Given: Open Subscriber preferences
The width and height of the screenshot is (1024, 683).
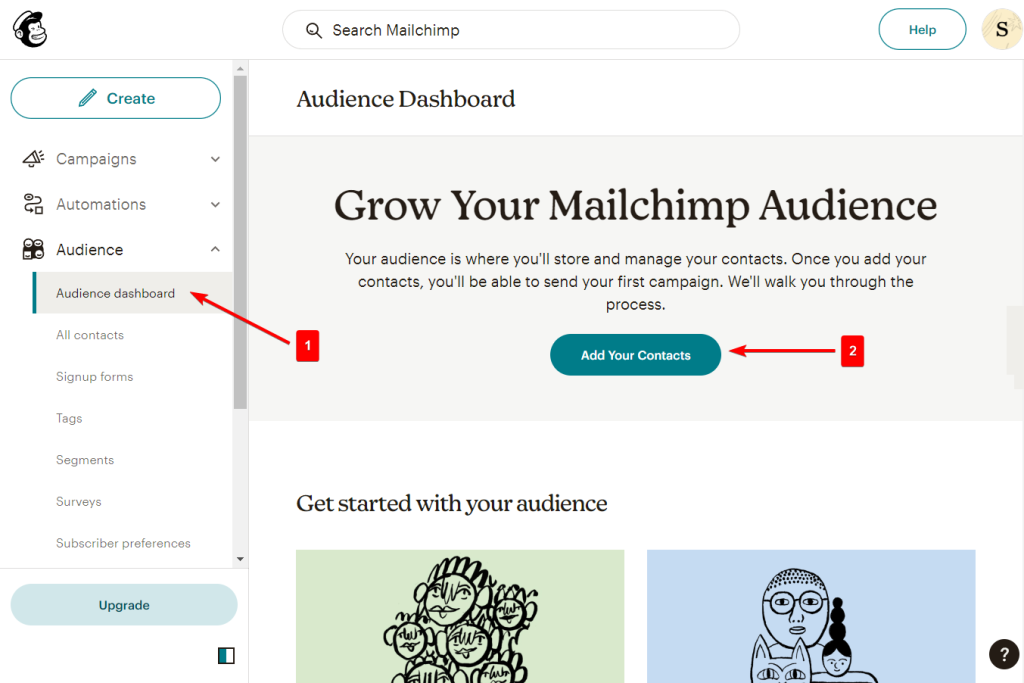Looking at the screenshot, I should click(x=123, y=543).
